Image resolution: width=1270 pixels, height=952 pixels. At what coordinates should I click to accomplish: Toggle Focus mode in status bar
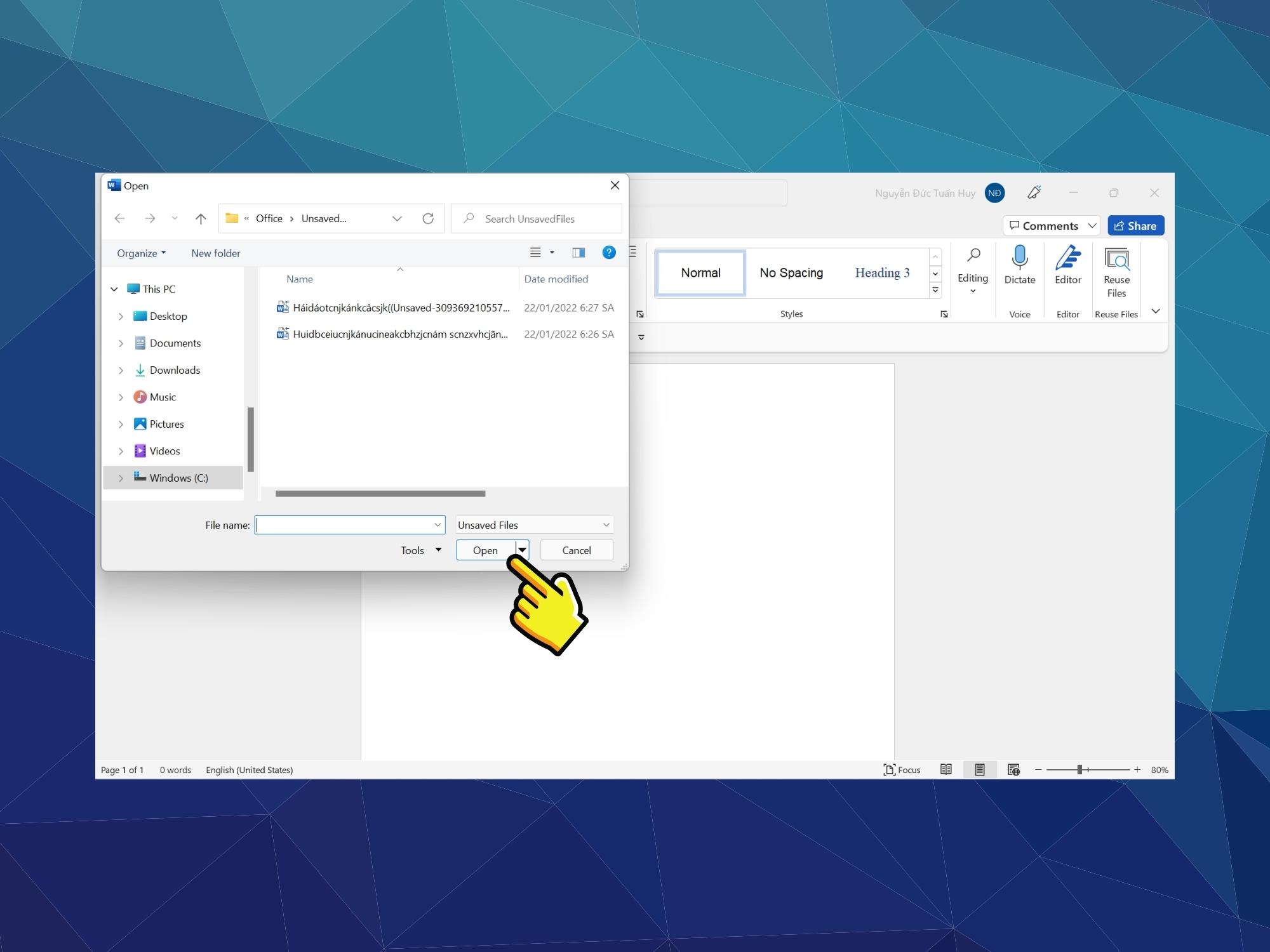pos(901,769)
